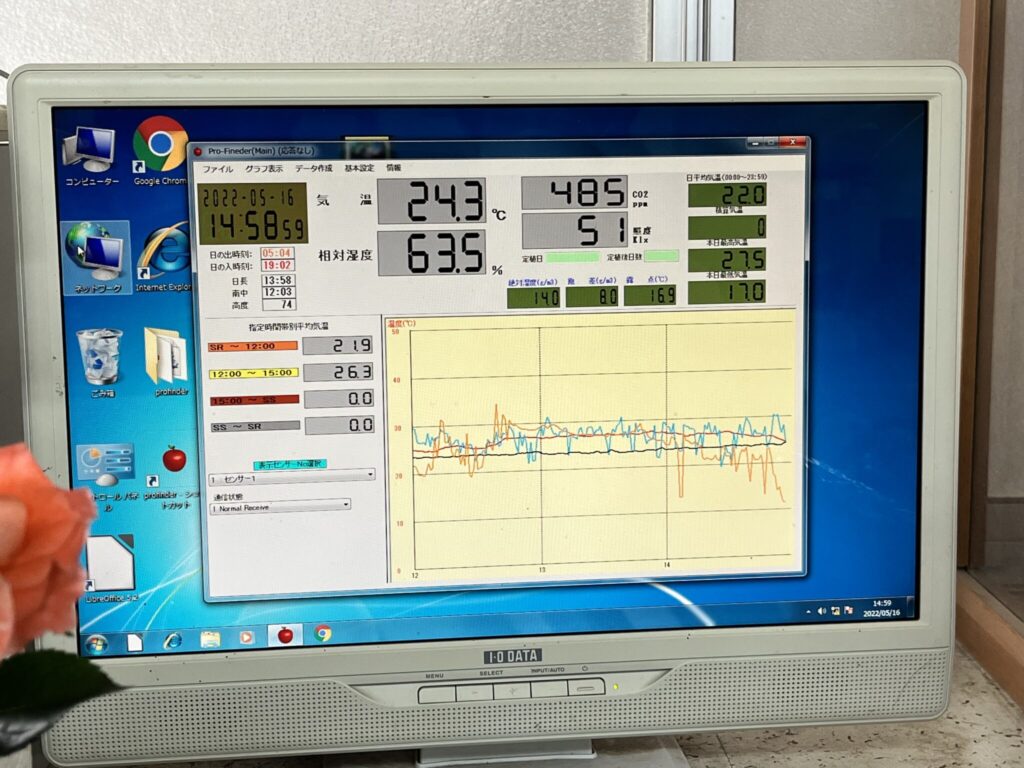Image resolution: width=1024 pixels, height=768 pixels.
Task: Expand the センサー1 sensor selection dropdown
Action: 291,478
